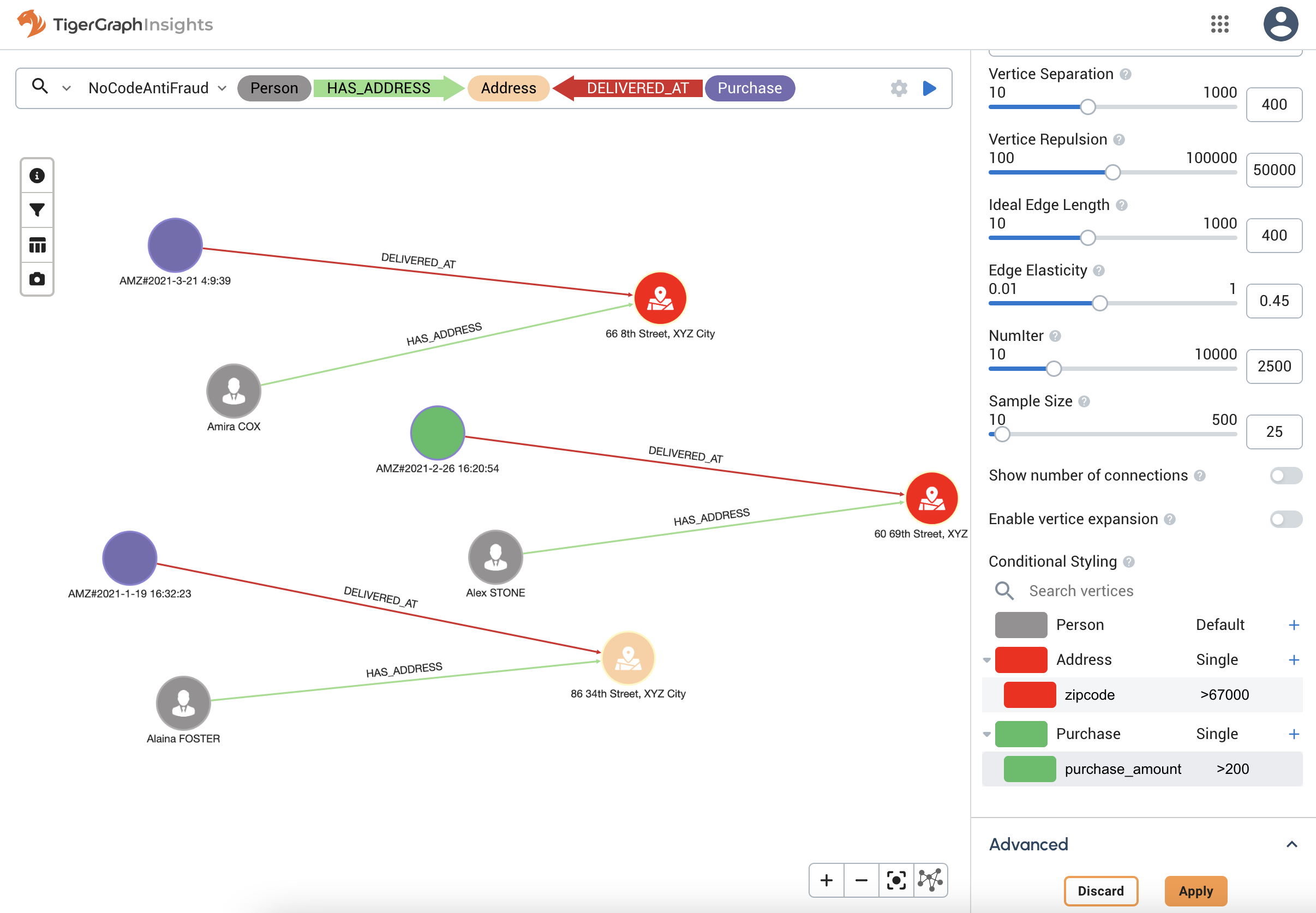
Task: Open the vertex info panel icon
Action: click(x=37, y=176)
